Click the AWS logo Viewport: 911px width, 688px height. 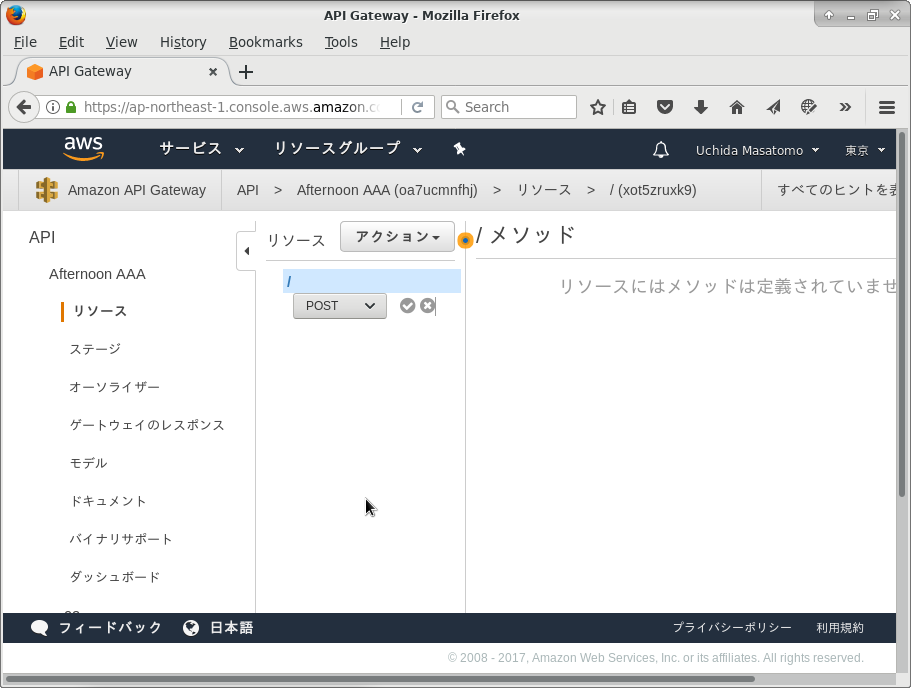tap(84, 149)
